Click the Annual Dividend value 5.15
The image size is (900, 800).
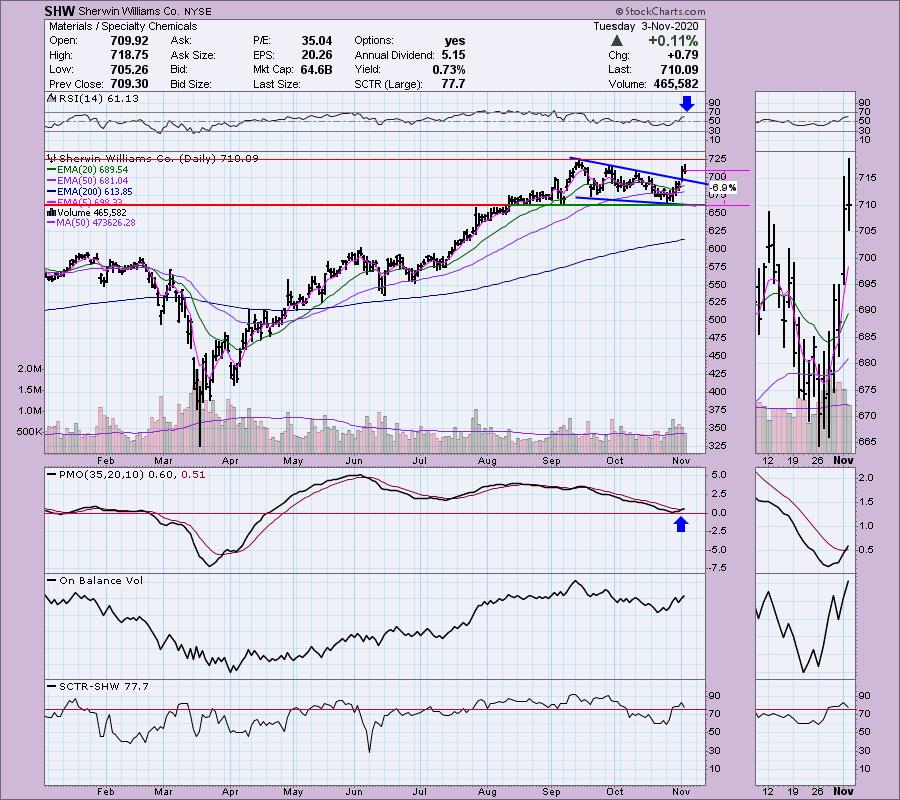[453, 55]
